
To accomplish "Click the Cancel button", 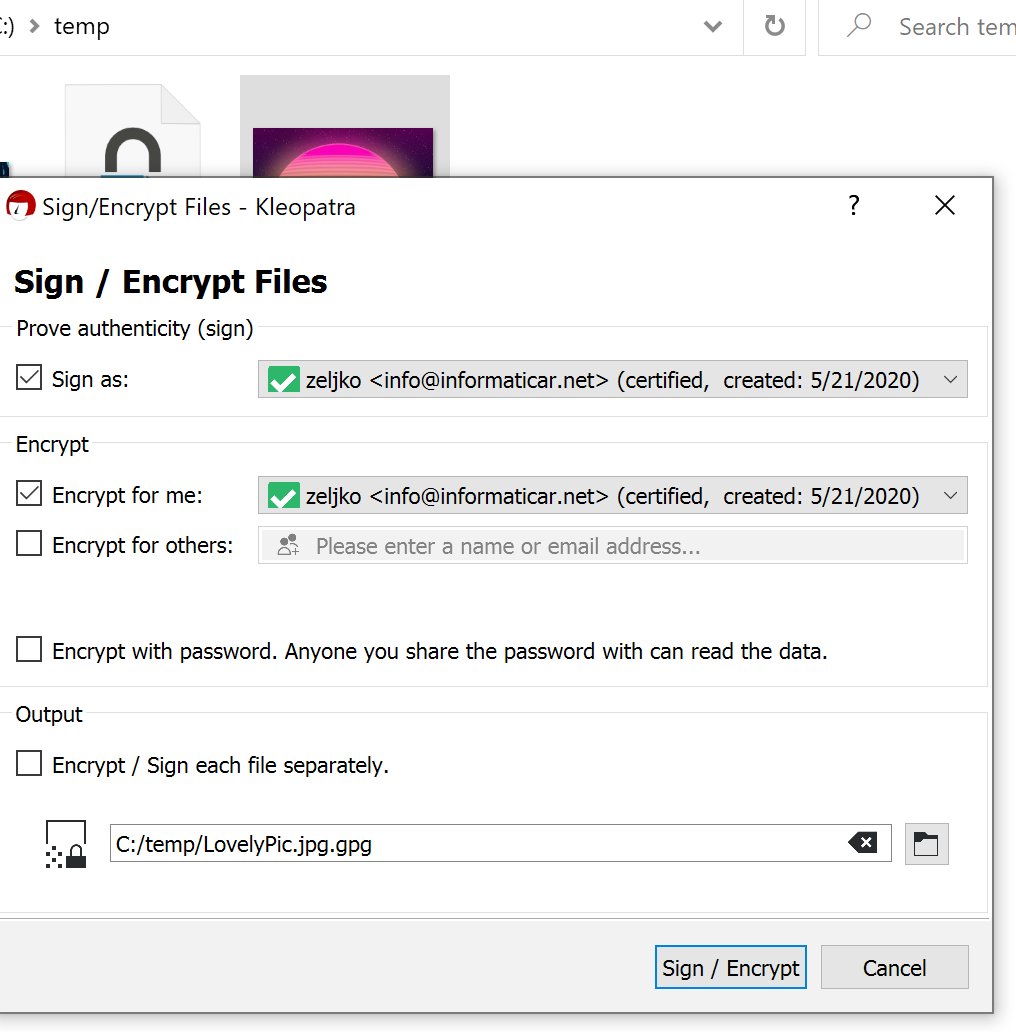I will pyautogui.click(x=895, y=968).
